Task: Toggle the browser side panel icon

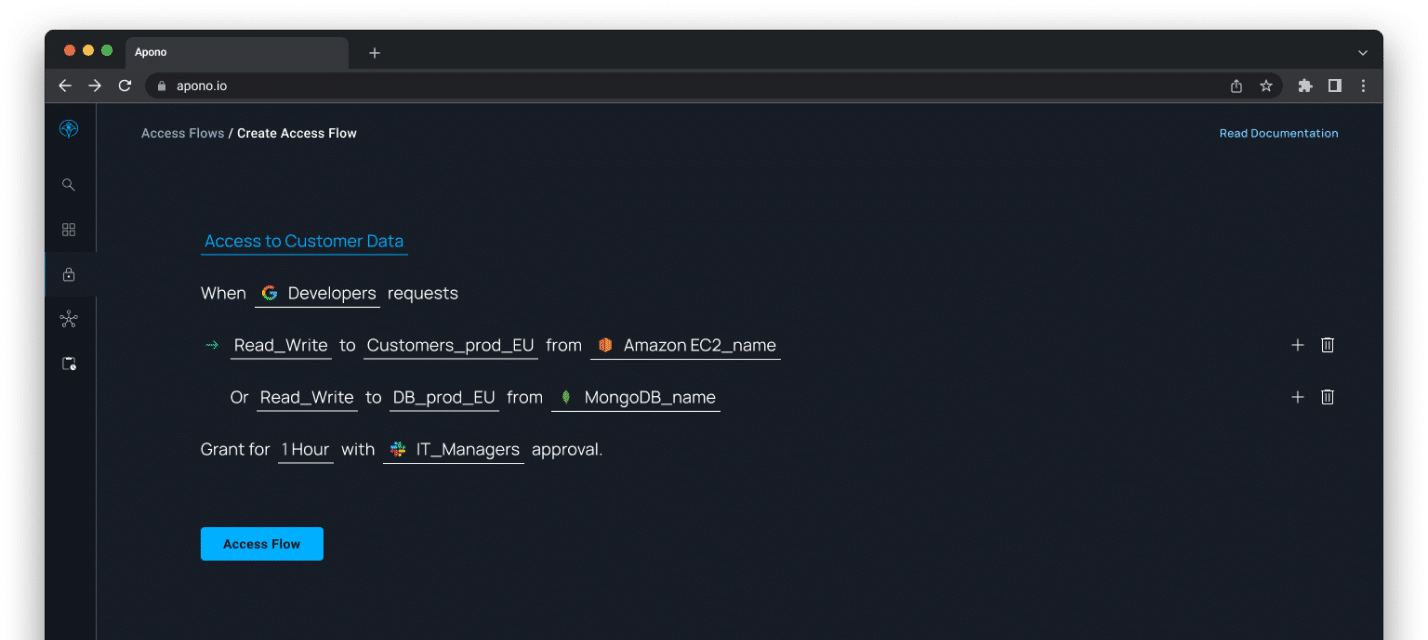Action: point(1334,86)
